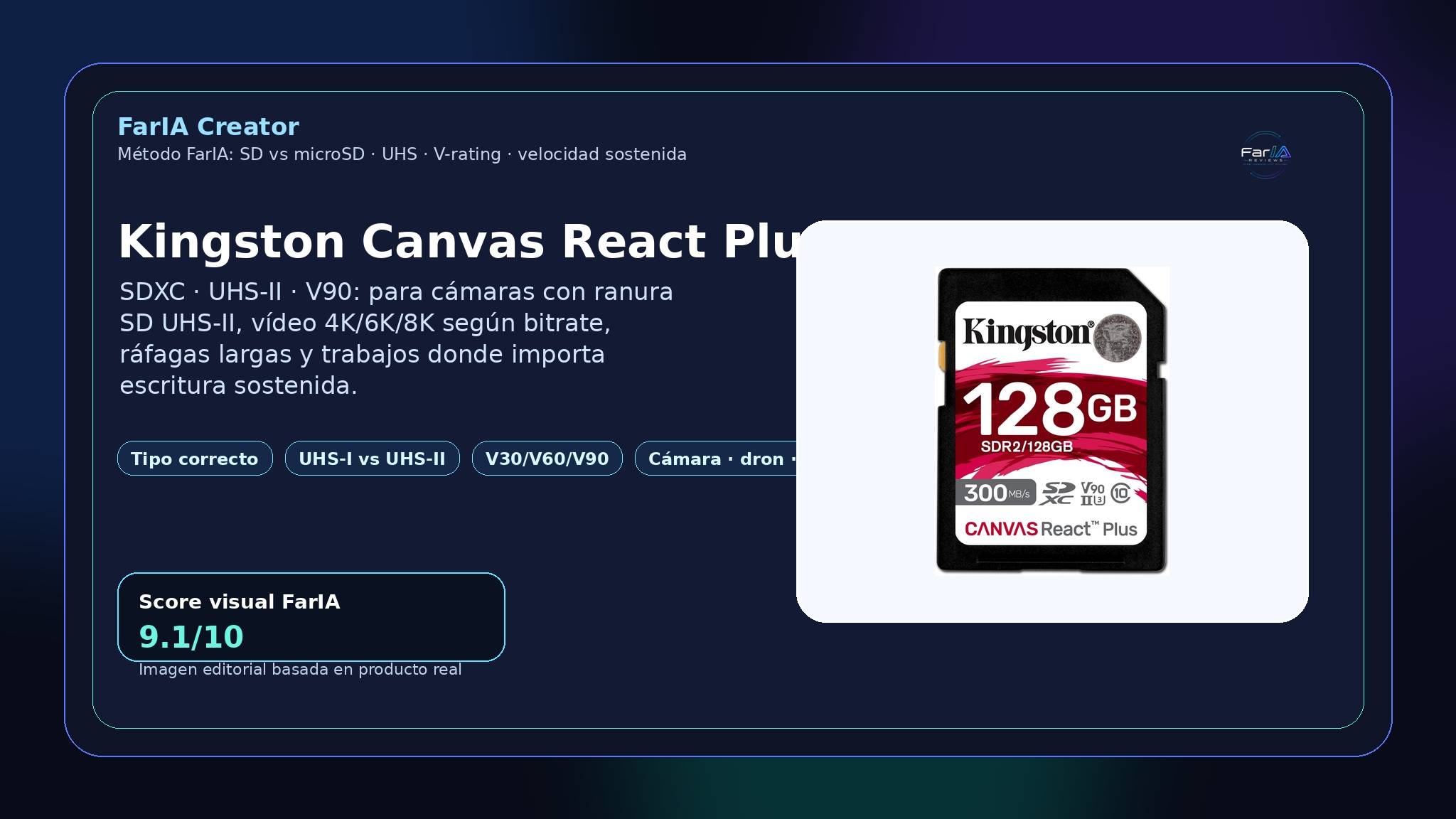Click the FarIA Reviews logo icon
Screen dimensions: 1456x819
click(x=1265, y=154)
